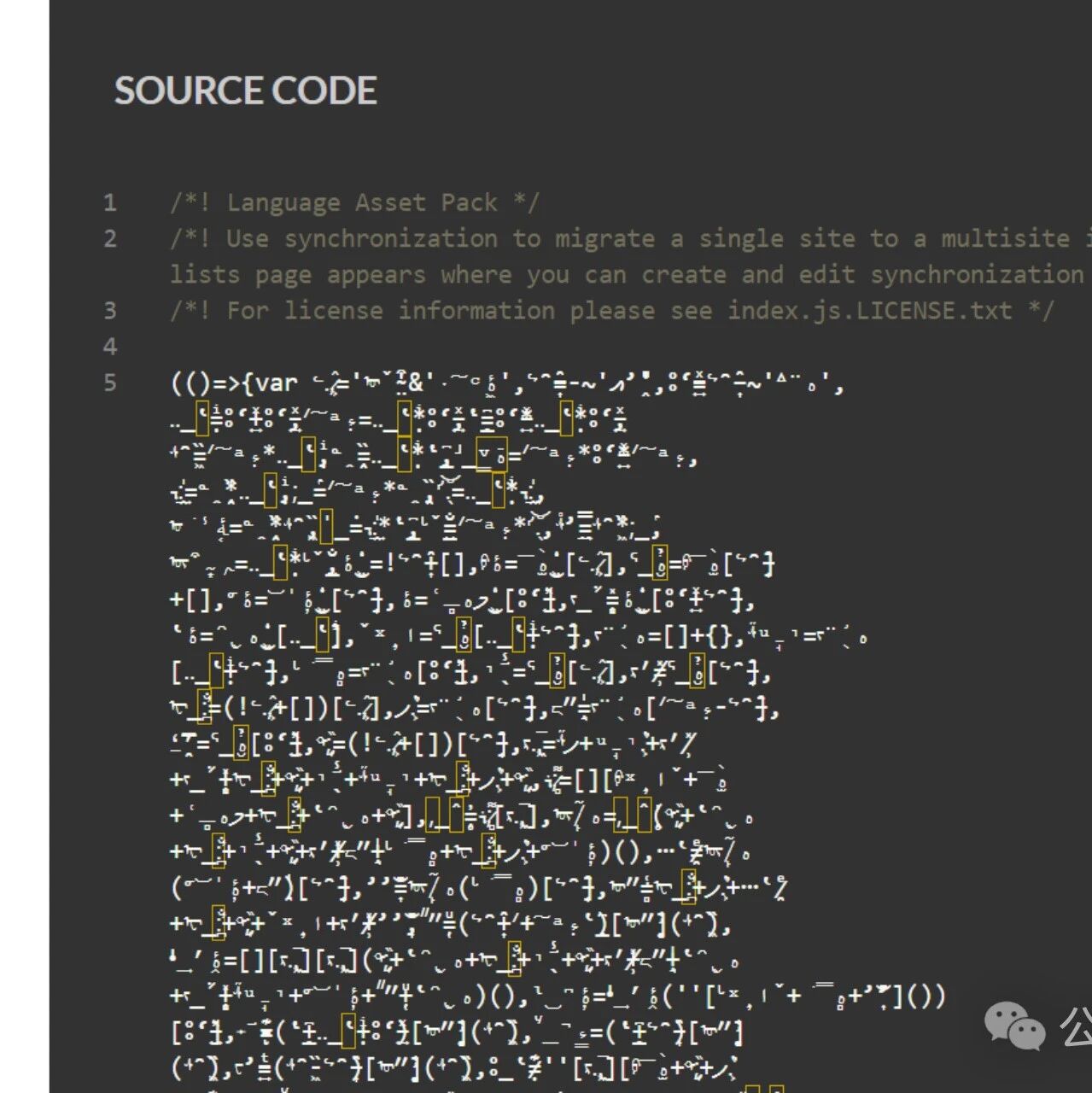Click the 'Use synchronization to migrate' comment line

coord(631,239)
